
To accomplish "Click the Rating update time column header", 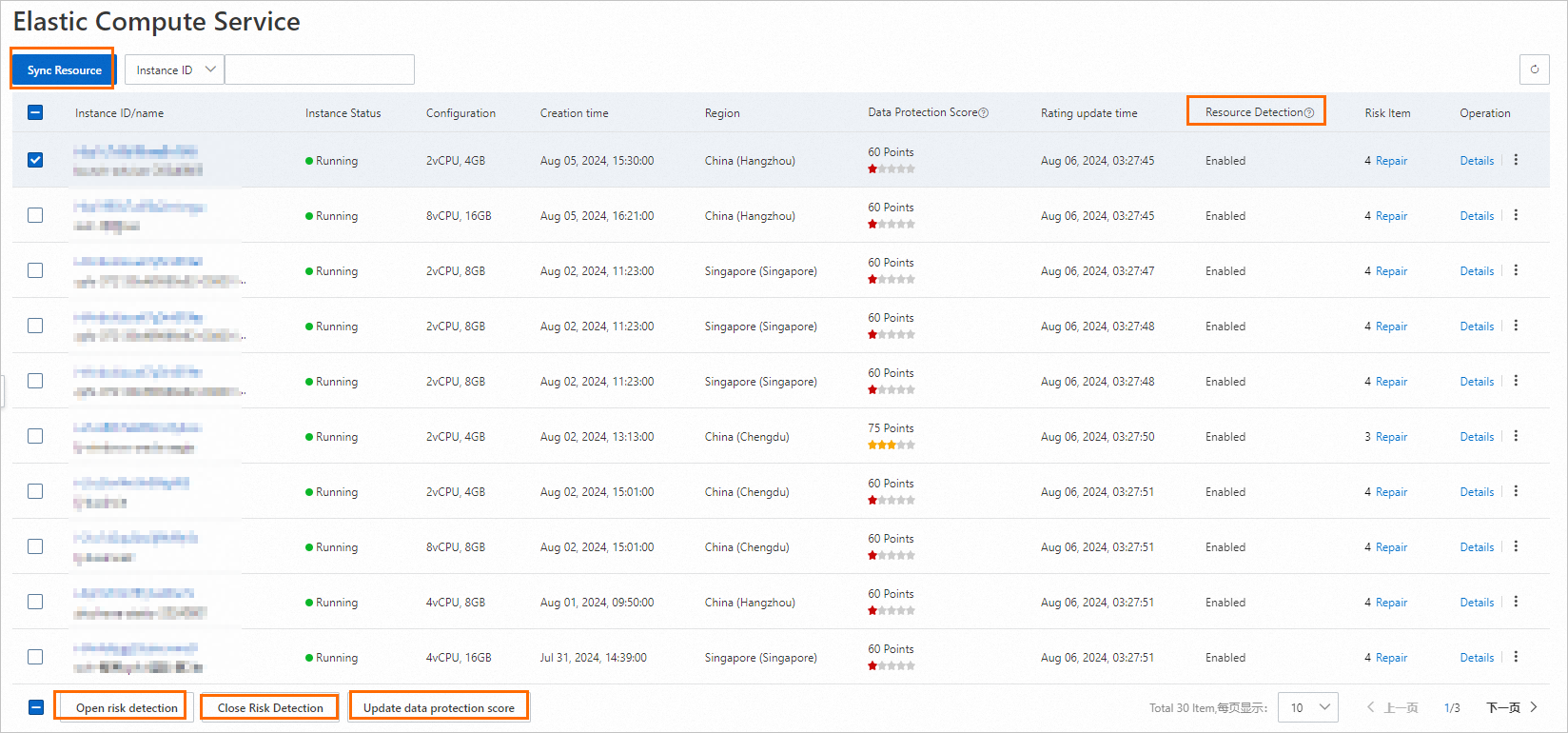I will pos(1088,113).
